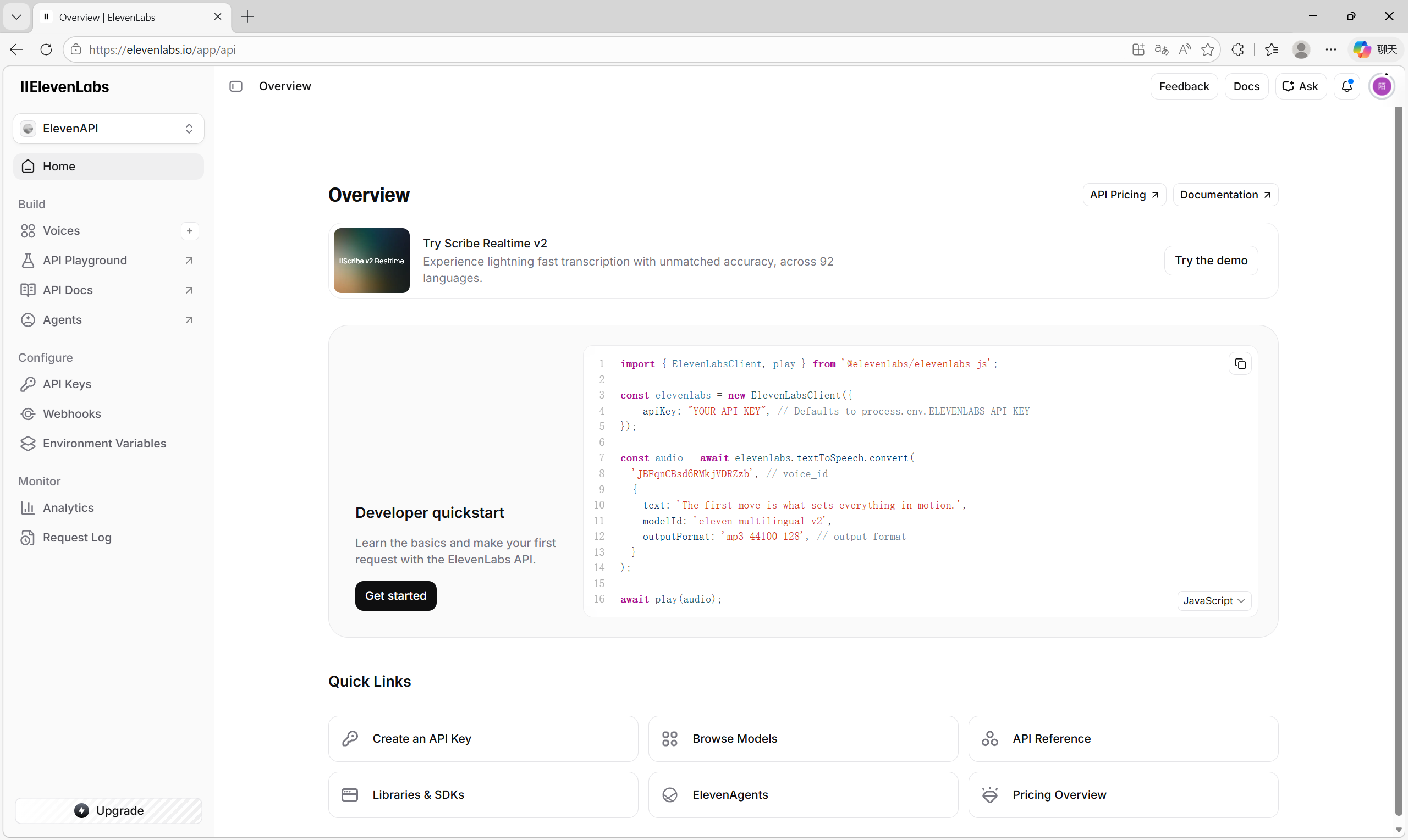The width and height of the screenshot is (1408, 840).
Task: Open Voices in the sidebar
Action: [x=96, y=231]
